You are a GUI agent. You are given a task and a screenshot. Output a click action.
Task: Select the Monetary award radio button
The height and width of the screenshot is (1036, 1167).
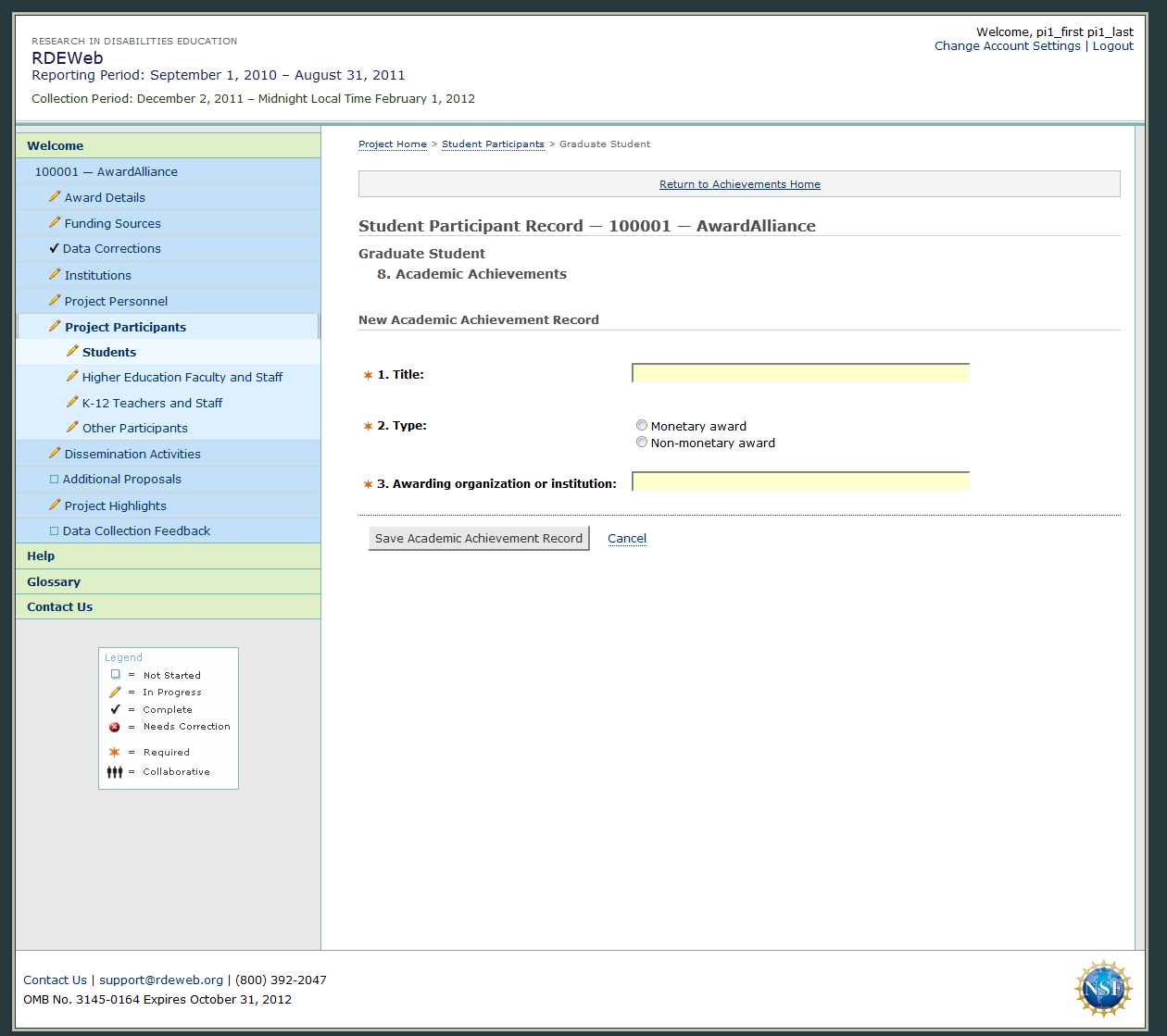tap(642, 426)
